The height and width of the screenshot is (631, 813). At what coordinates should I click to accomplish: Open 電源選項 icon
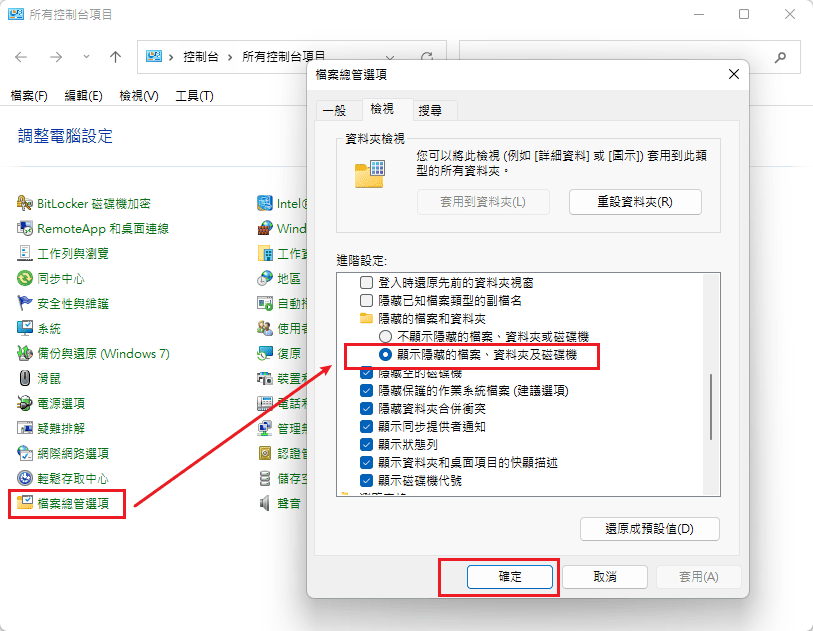point(26,403)
